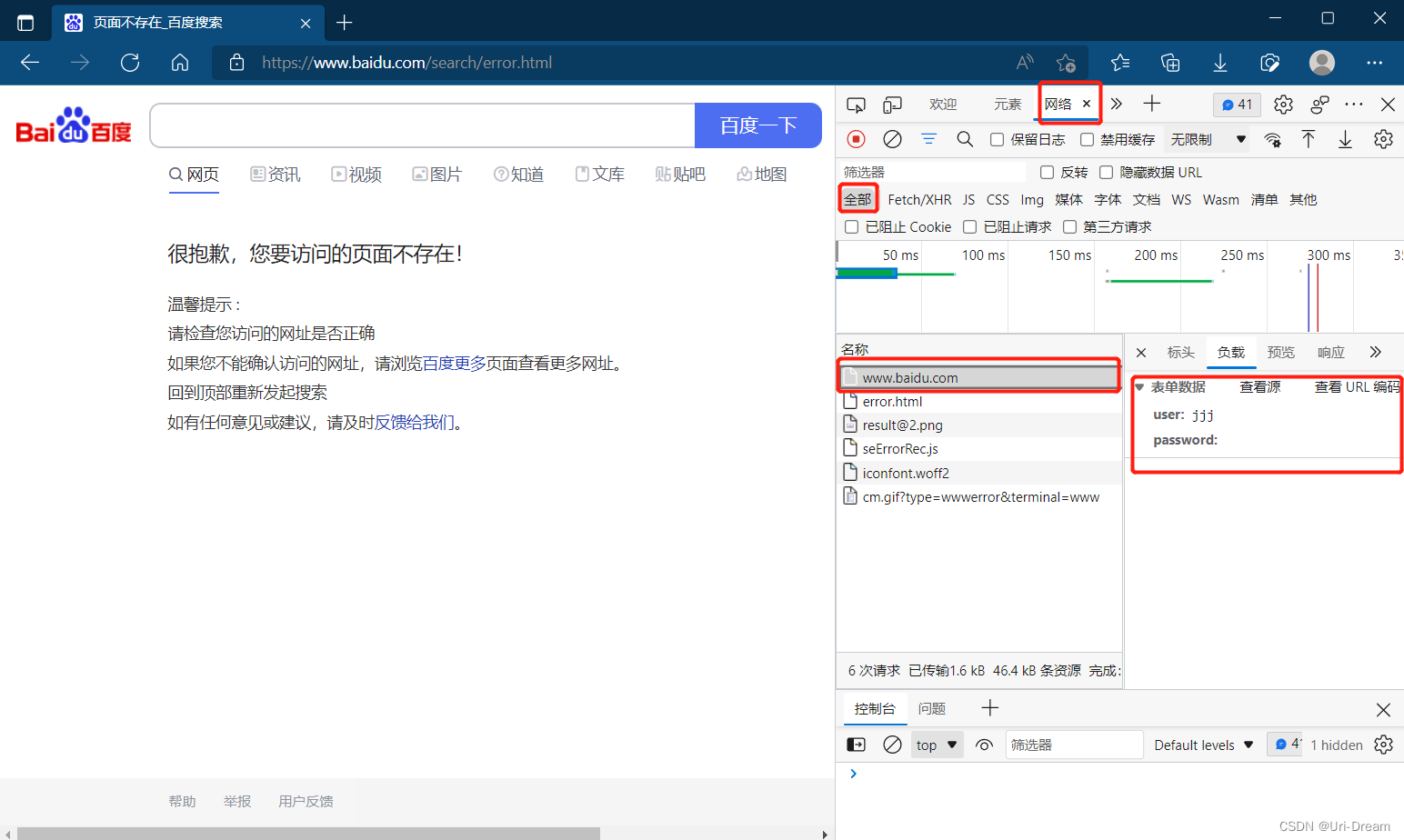Select the seErrorRec.js request row

[979, 448]
